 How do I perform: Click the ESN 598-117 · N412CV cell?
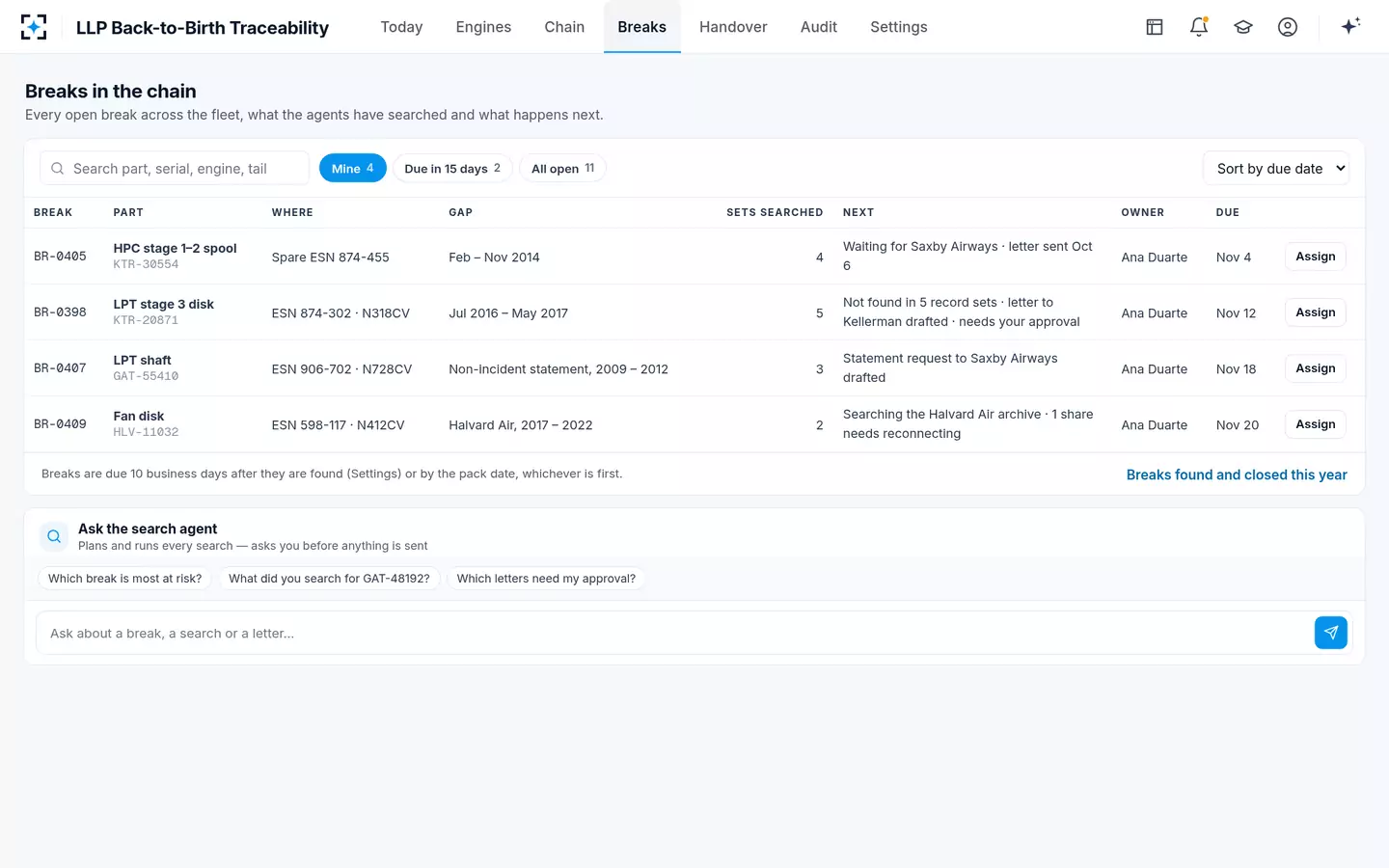click(339, 425)
